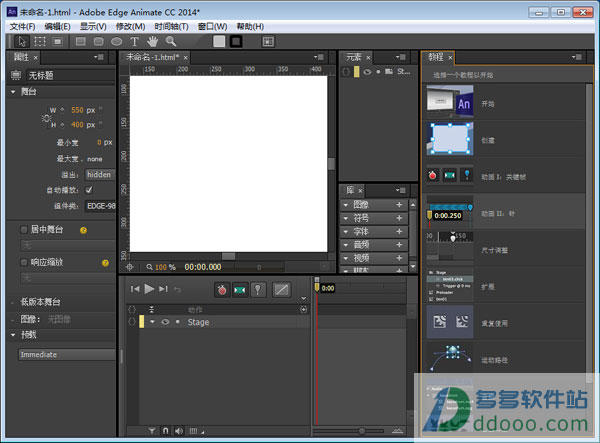Open the background color swatch in toolbar

coord(219,41)
